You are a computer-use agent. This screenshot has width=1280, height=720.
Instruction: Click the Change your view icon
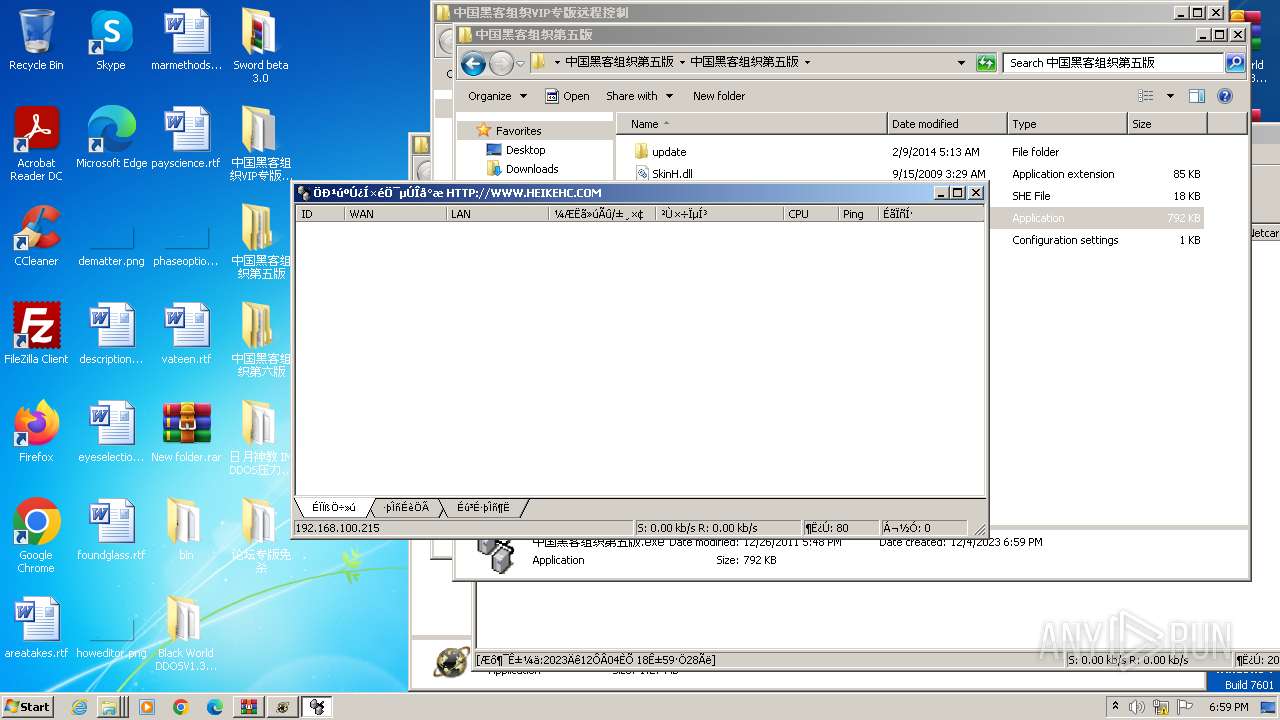click(x=1146, y=96)
